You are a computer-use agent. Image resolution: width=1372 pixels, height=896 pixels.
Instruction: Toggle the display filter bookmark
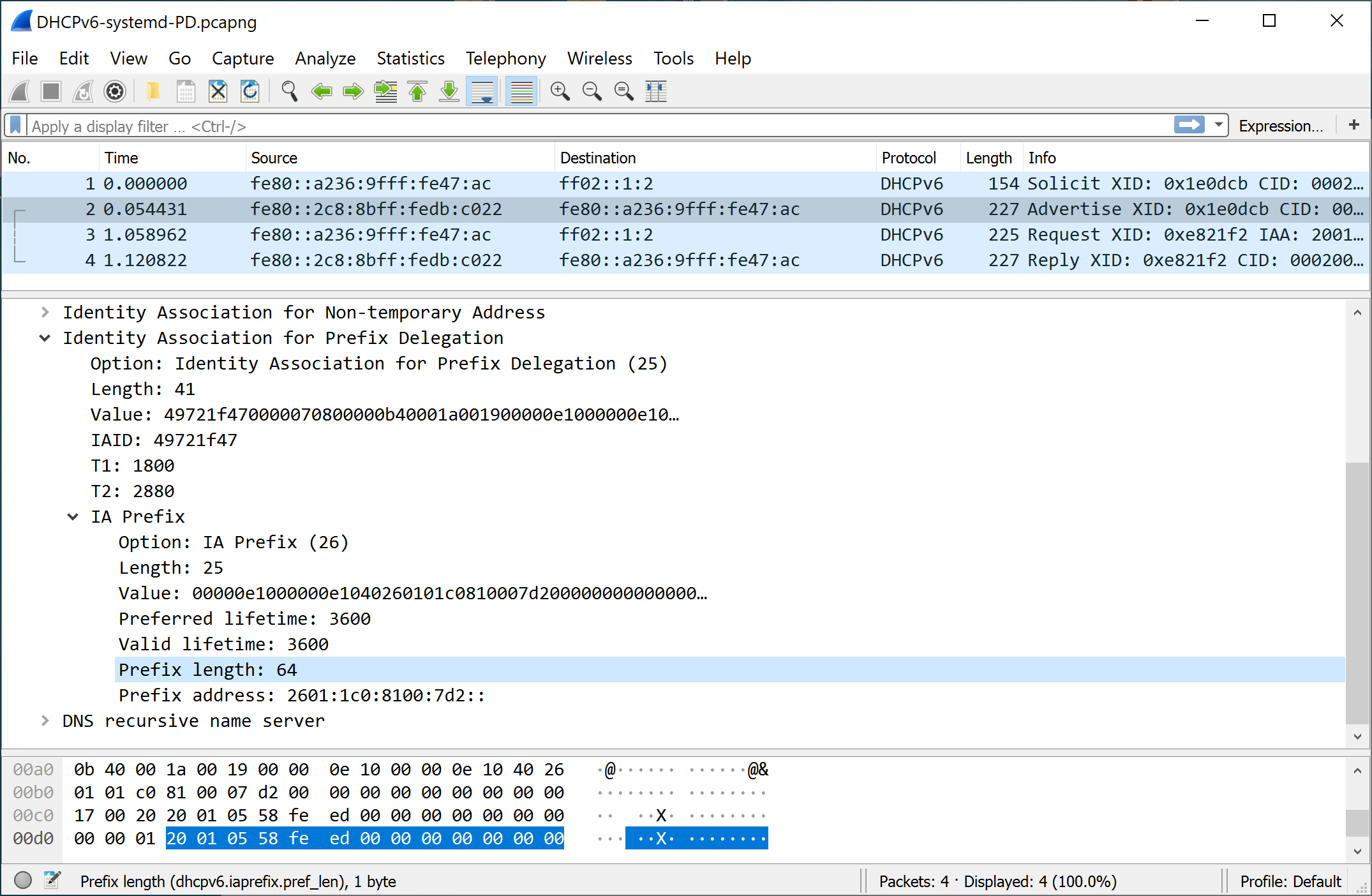(x=15, y=125)
